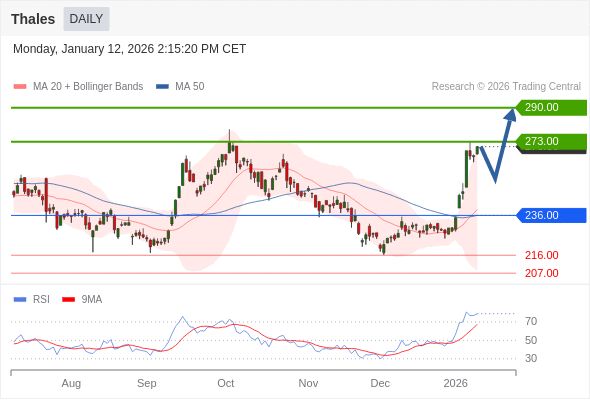
Task: Click the Nov label on time axis
Action: point(308,383)
